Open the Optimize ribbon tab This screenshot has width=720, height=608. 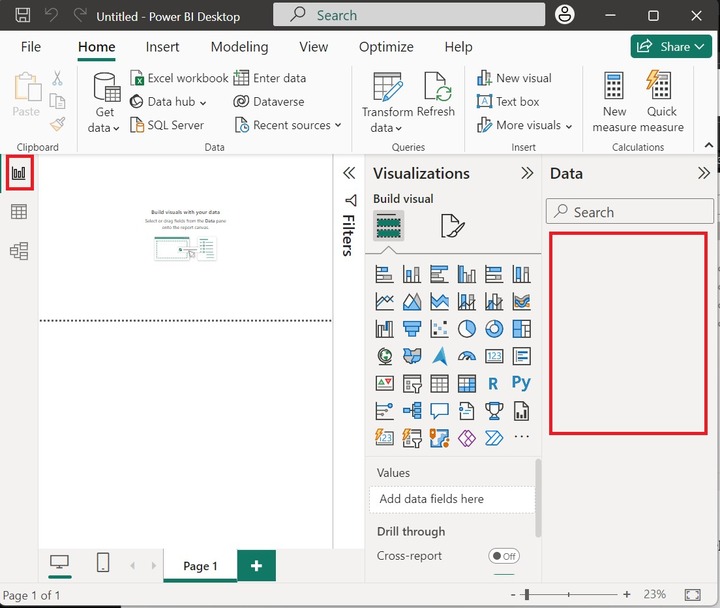click(386, 46)
